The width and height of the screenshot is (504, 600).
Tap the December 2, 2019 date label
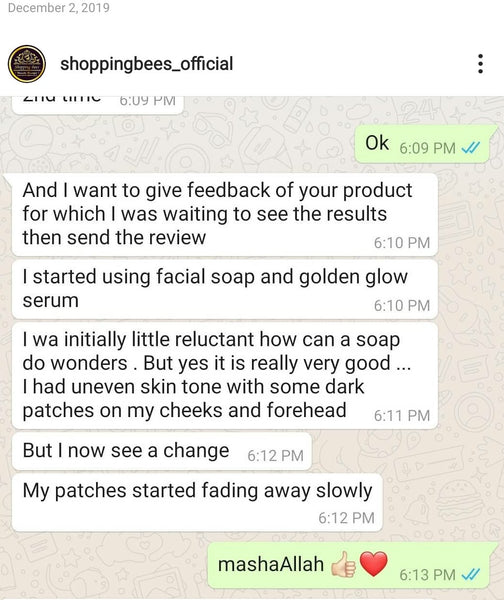(x=59, y=8)
